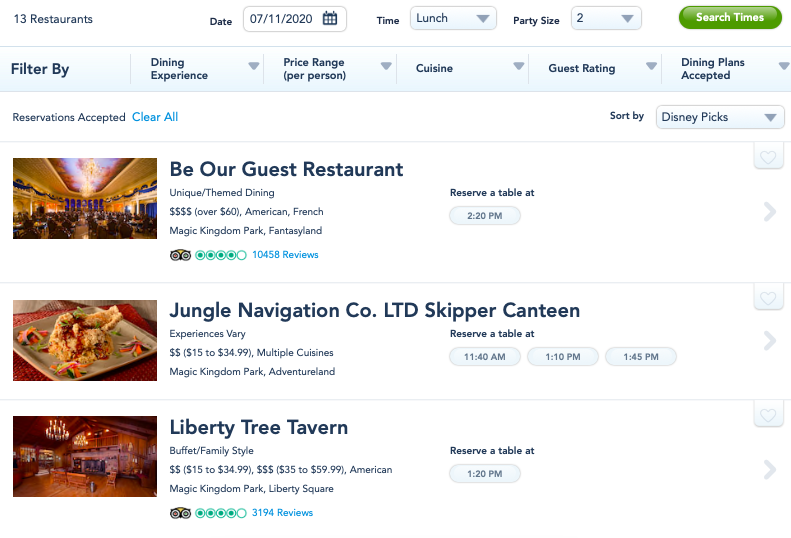Expand the Guest Rating filter
The width and height of the screenshot is (791, 538).
(596, 69)
